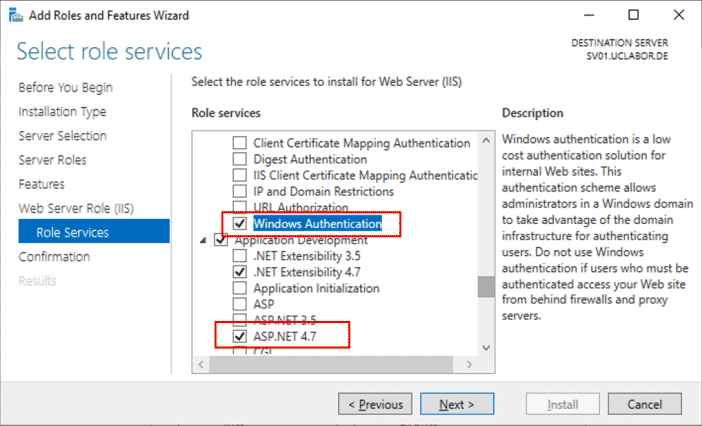Check Client Certificate Mapping Authentication box

[239, 143]
